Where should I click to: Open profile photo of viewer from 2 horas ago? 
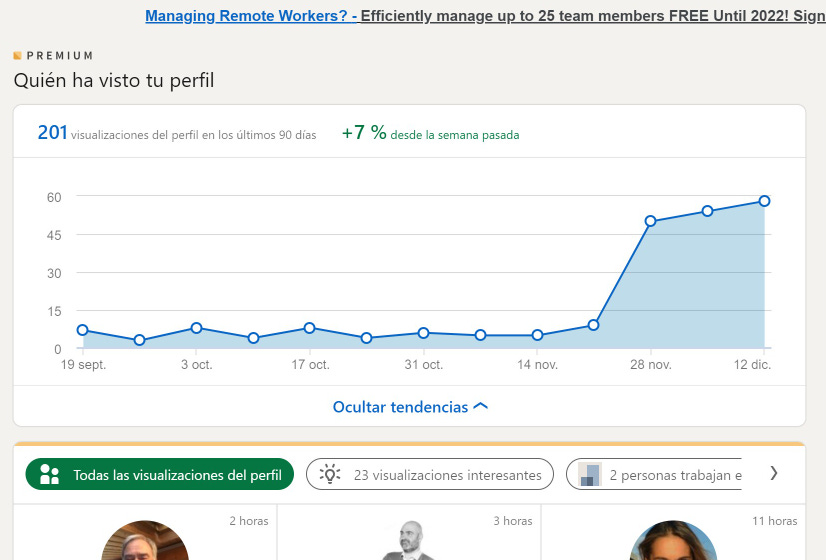tap(145, 541)
